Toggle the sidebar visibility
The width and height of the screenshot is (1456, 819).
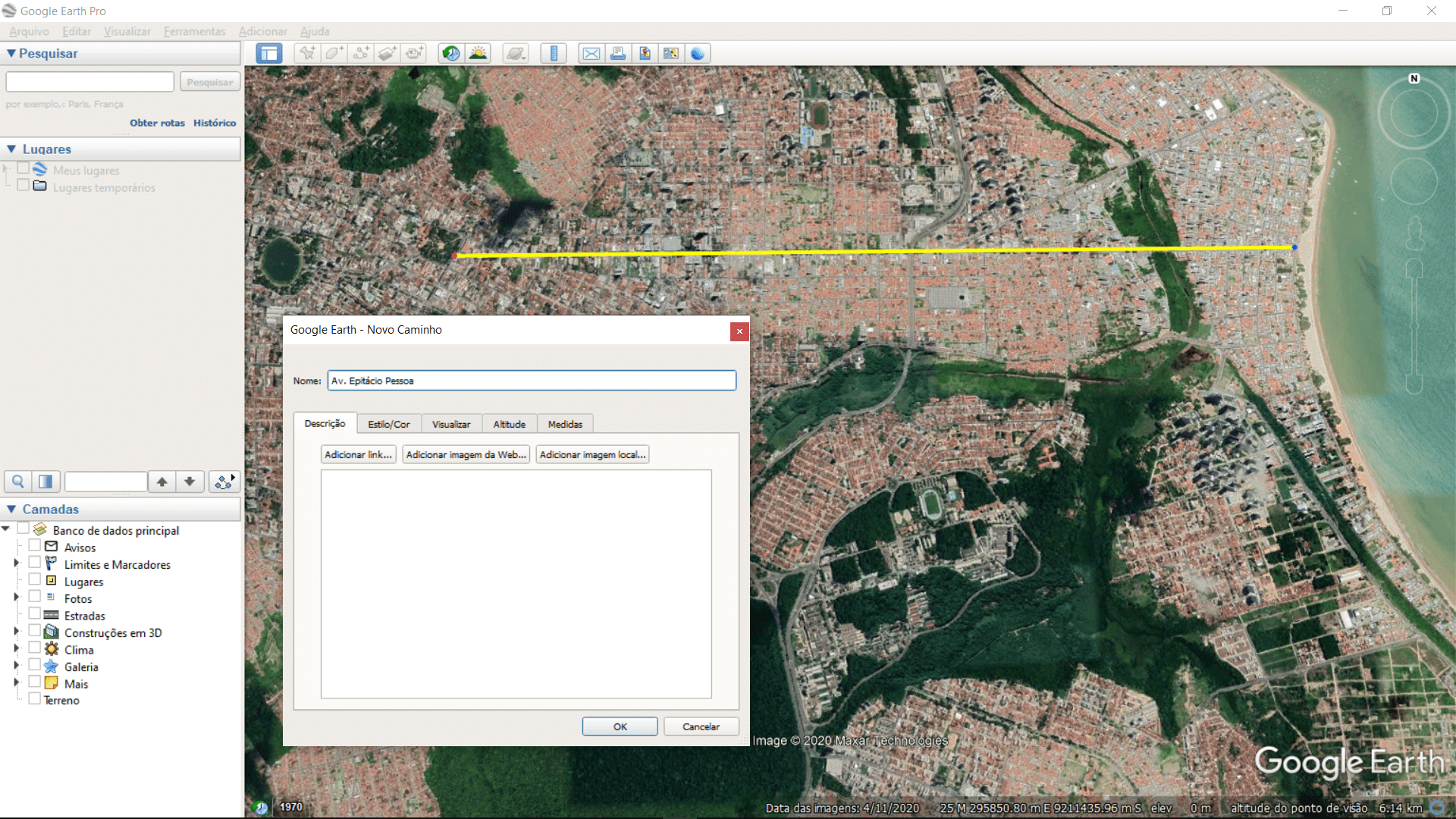[x=268, y=53]
